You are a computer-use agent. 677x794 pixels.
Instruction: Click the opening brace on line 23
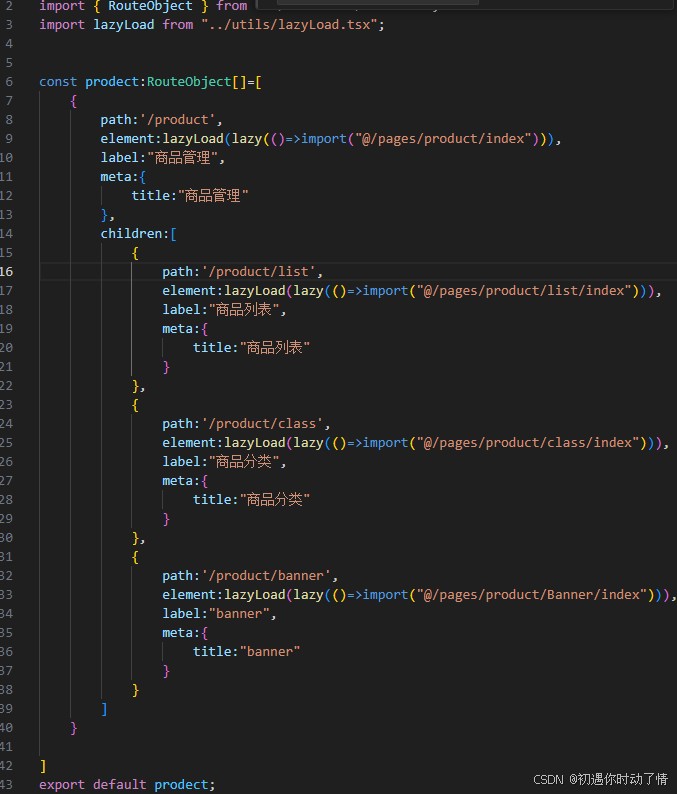(135, 405)
